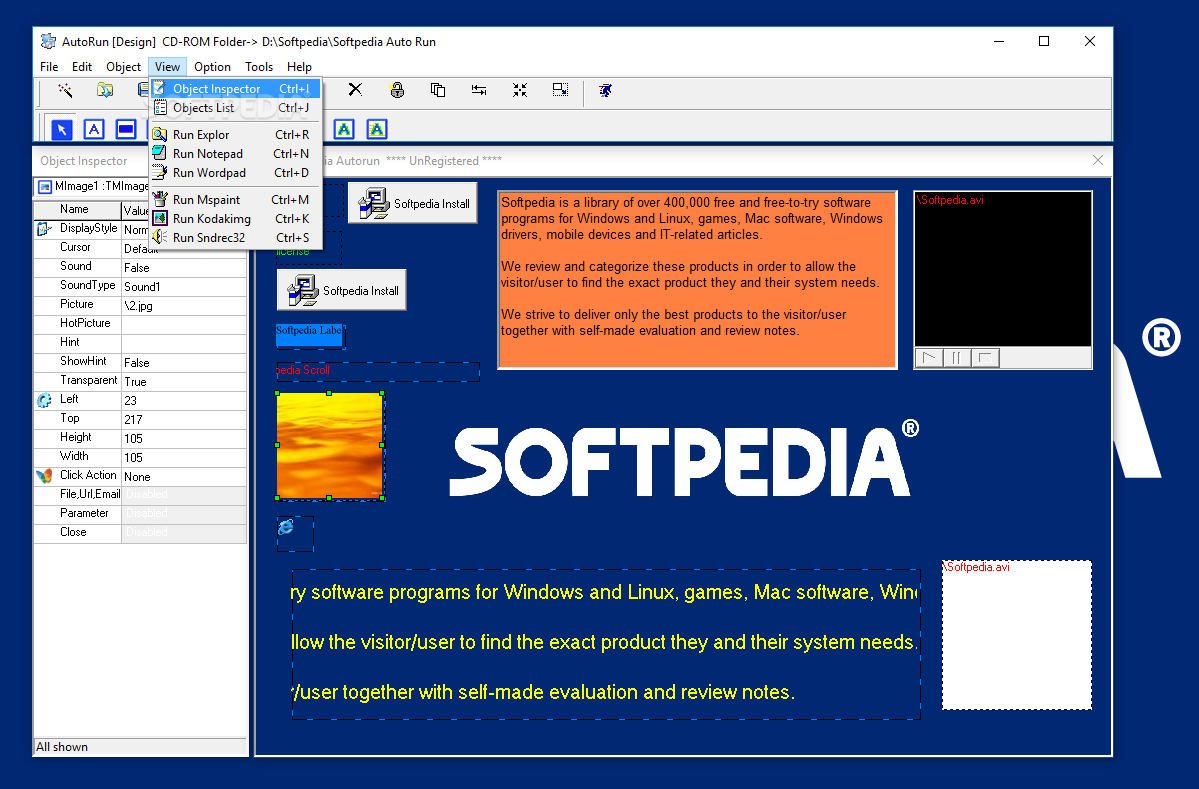Open the Option menu
1199x789 pixels.
pyautogui.click(x=212, y=67)
